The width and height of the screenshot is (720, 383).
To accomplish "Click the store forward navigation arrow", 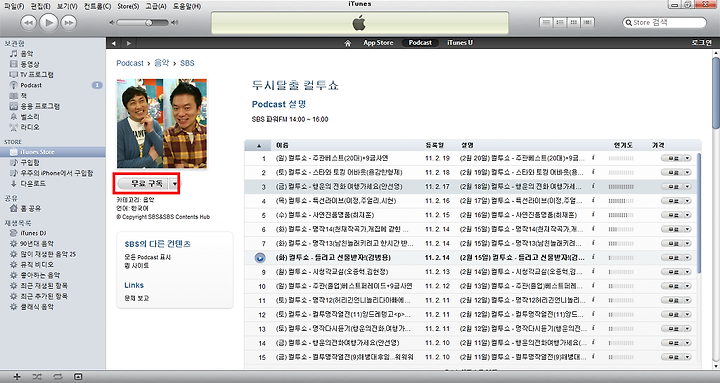I will (x=129, y=43).
